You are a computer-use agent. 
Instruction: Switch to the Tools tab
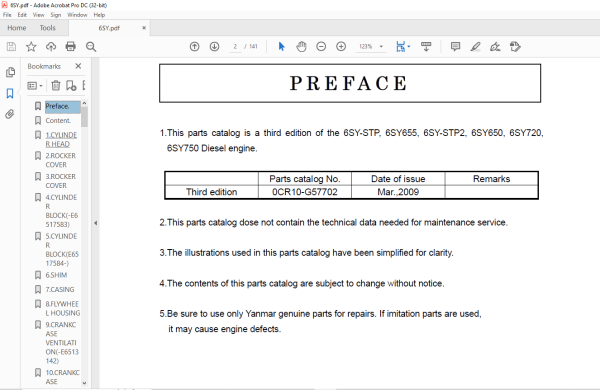click(x=47, y=28)
